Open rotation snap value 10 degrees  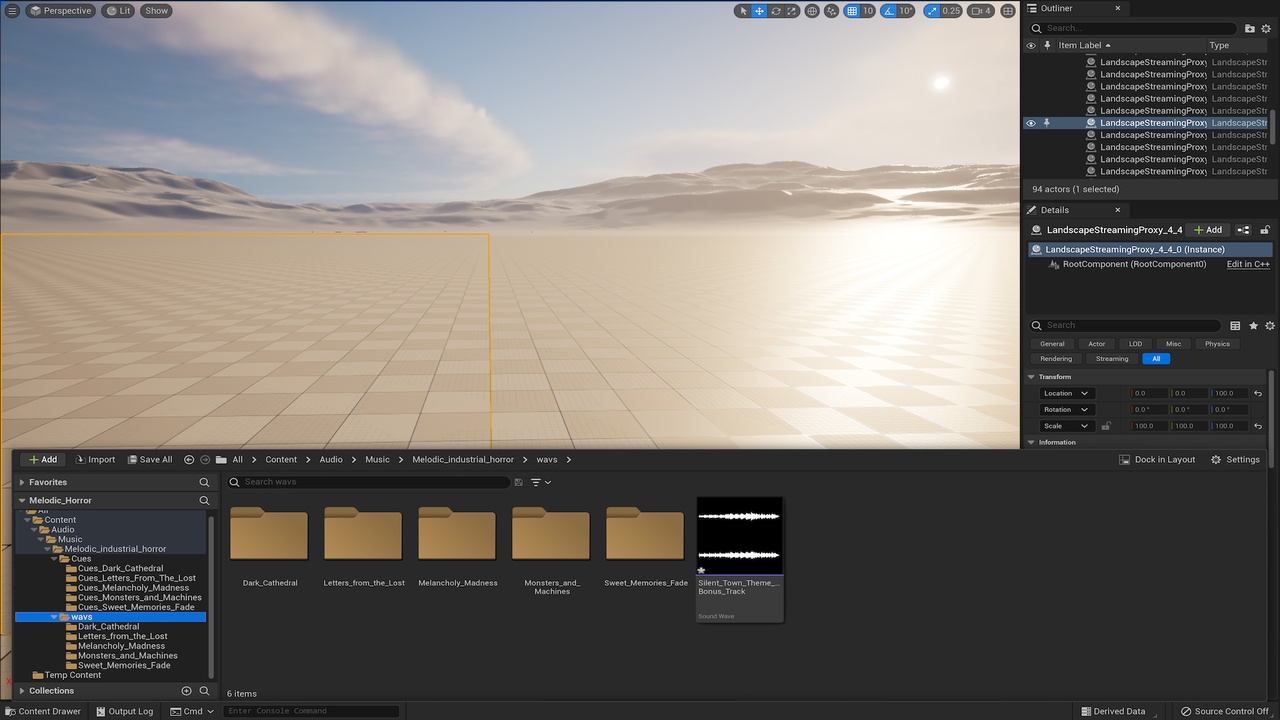point(906,11)
